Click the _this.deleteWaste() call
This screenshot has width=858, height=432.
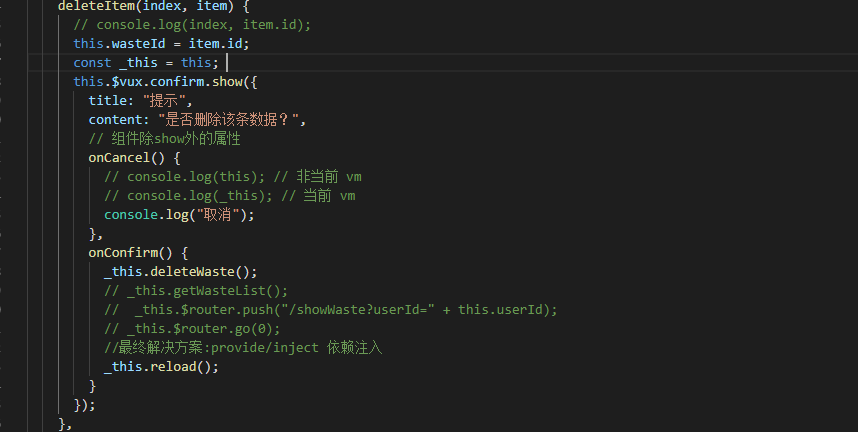(x=181, y=272)
